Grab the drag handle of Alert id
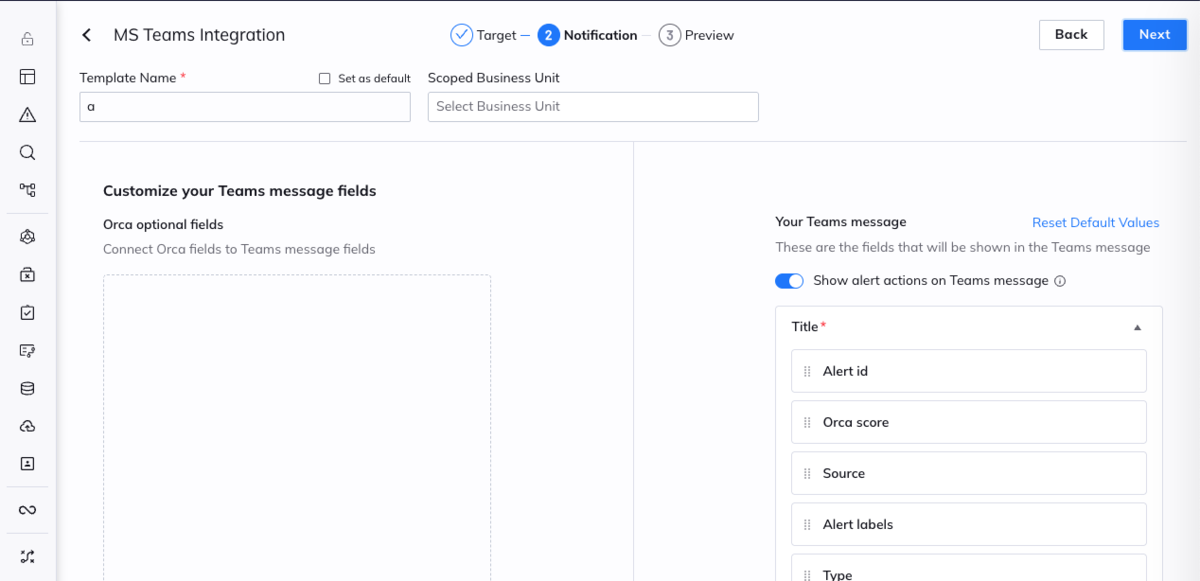 808,371
